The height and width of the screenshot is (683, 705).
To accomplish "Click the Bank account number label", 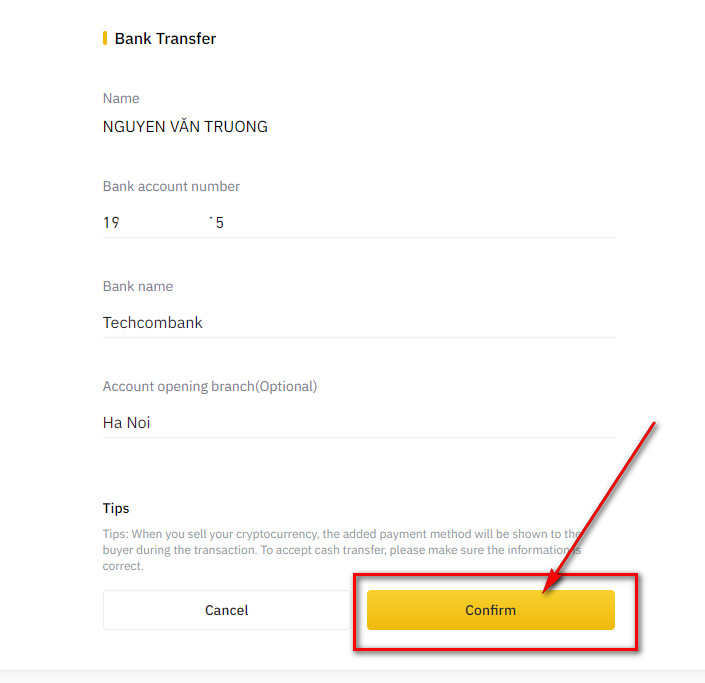I will coord(171,186).
